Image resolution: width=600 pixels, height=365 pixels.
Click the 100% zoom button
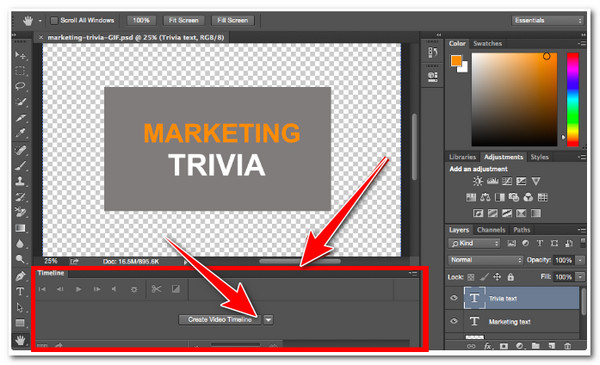tap(141, 20)
